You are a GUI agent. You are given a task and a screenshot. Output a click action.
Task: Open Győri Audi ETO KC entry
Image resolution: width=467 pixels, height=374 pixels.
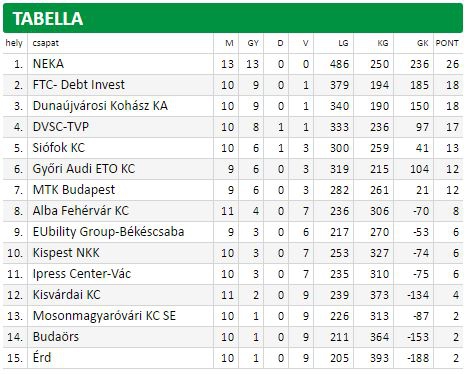point(84,169)
